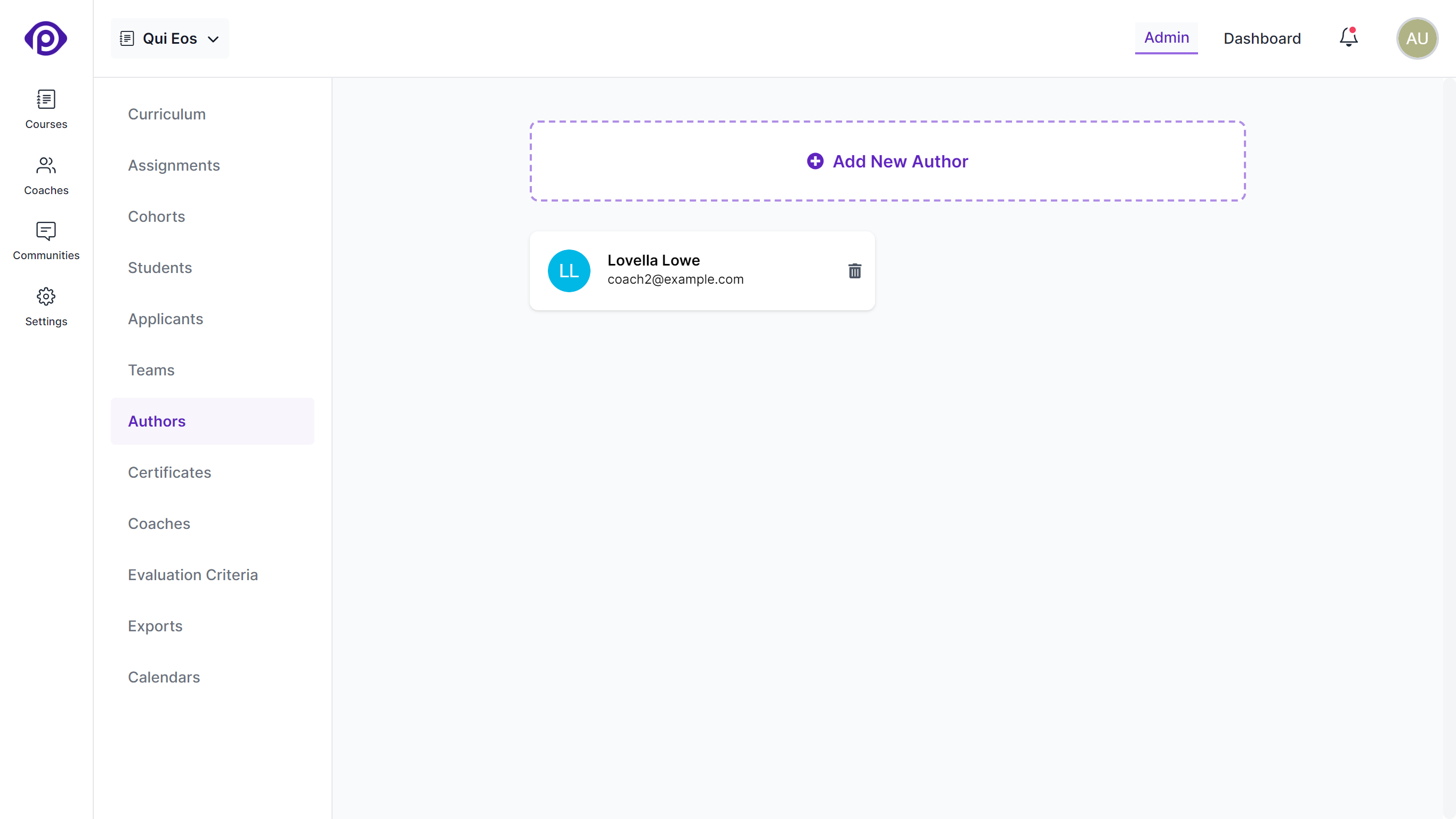Image resolution: width=1456 pixels, height=819 pixels.
Task: Open notifications via the bell icon
Action: pyautogui.click(x=1348, y=37)
